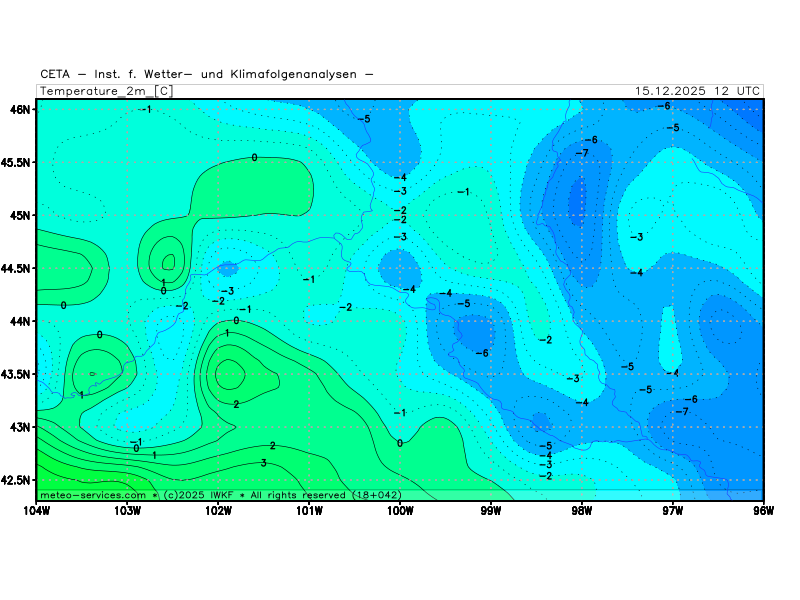Click the 96W longitude axis label
The width and height of the screenshot is (800, 600).
click(x=763, y=511)
